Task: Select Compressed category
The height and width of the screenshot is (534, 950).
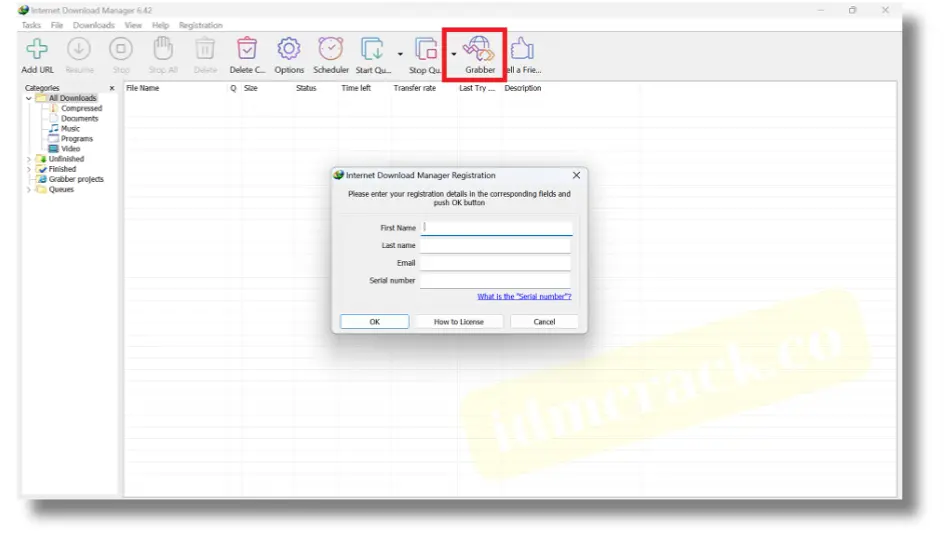Action: 81,108
